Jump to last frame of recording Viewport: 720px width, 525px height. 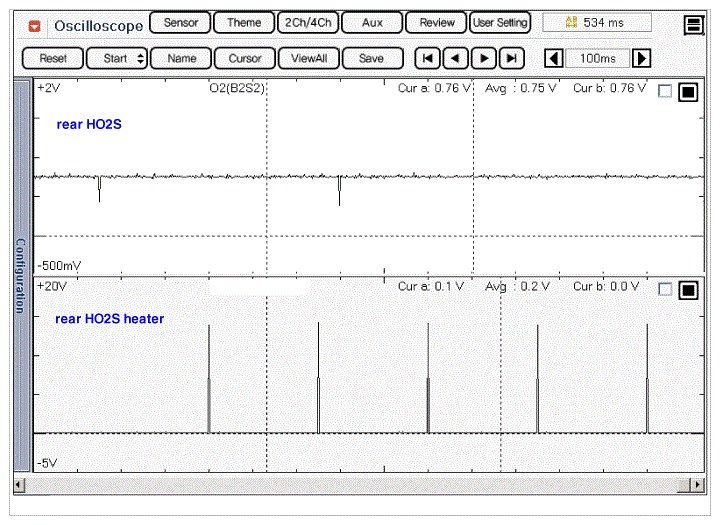(511, 58)
